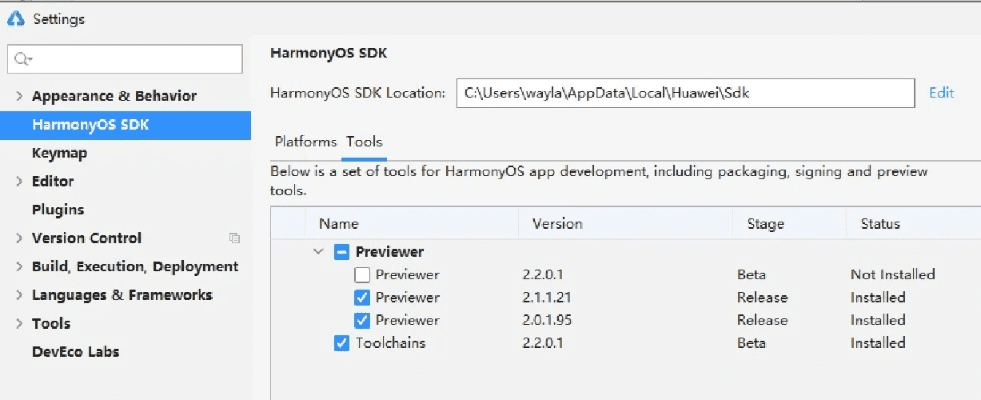981x400 pixels.
Task: Click the copy icon beside Version Control
Action: point(235,238)
